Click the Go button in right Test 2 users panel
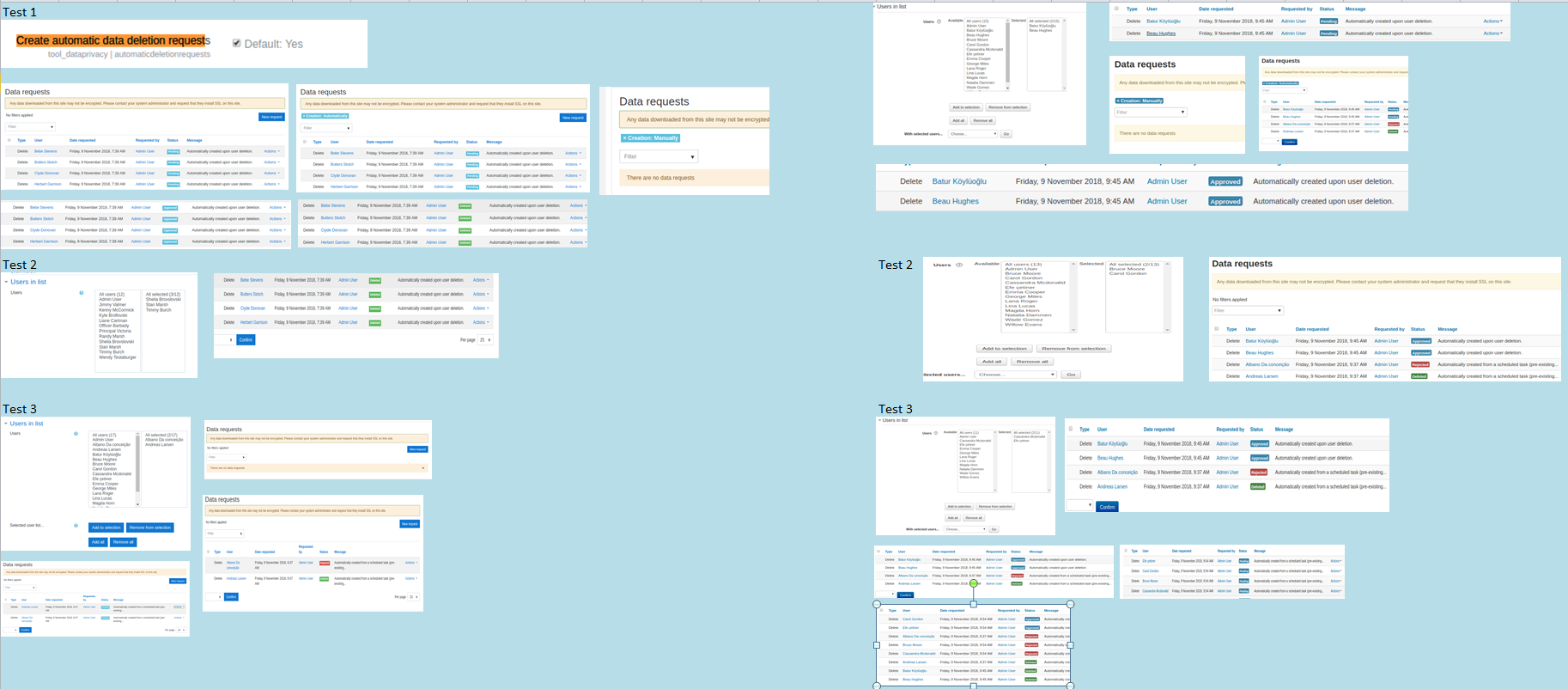Screen dimensions: 1568x689 [x=1071, y=375]
